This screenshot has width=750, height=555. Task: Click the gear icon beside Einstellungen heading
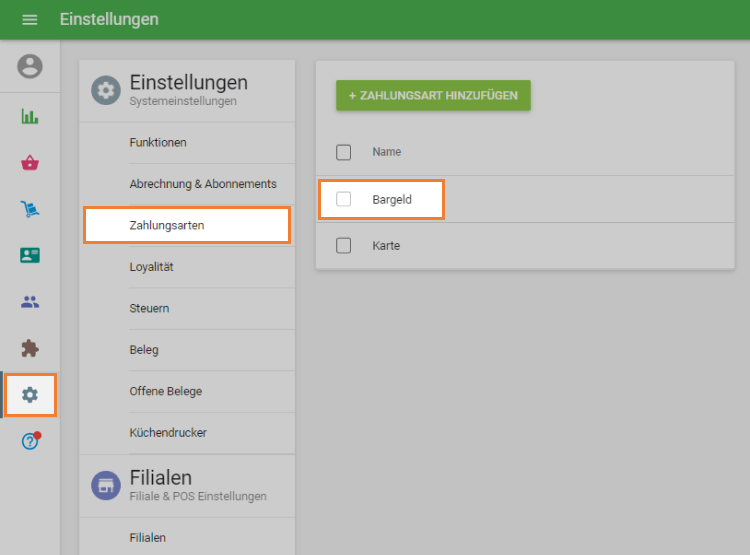[106, 90]
